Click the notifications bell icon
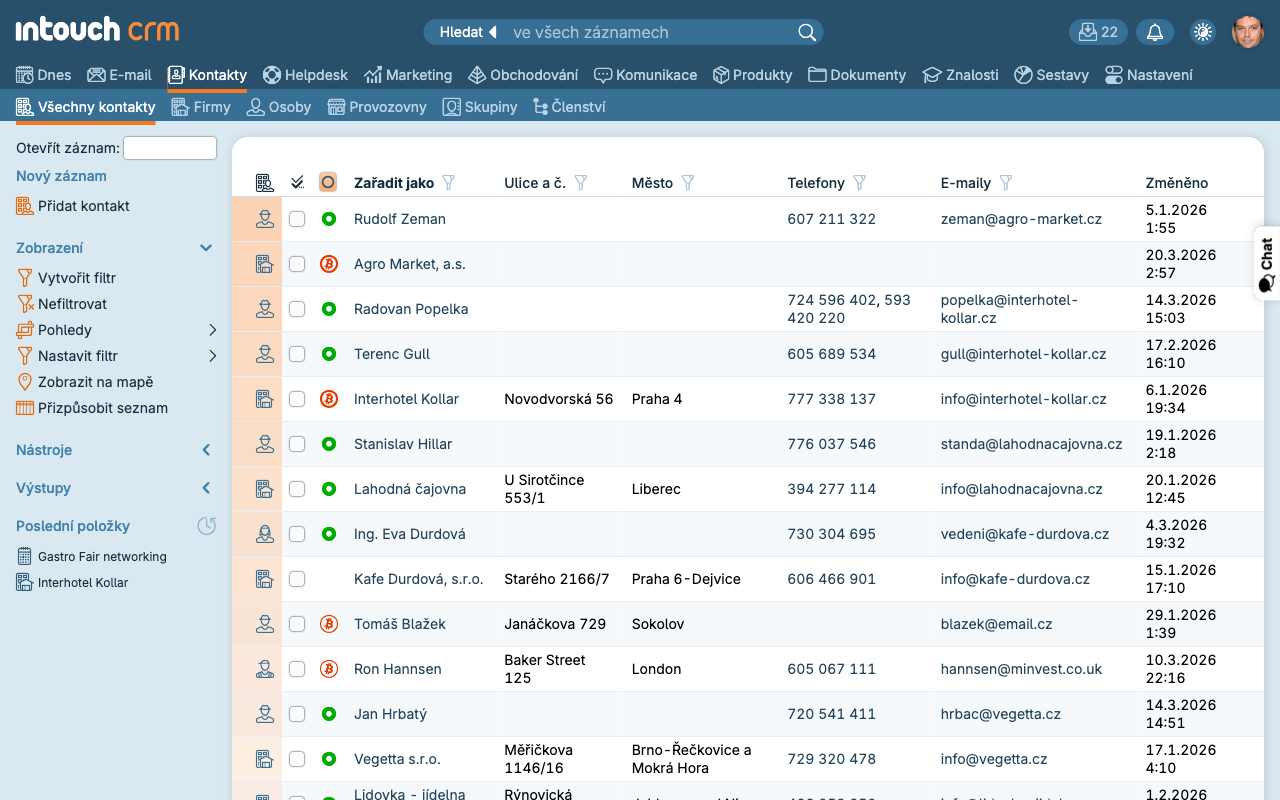The height and width of the screenshot is (800, 1280). (x=1154, y=32)
